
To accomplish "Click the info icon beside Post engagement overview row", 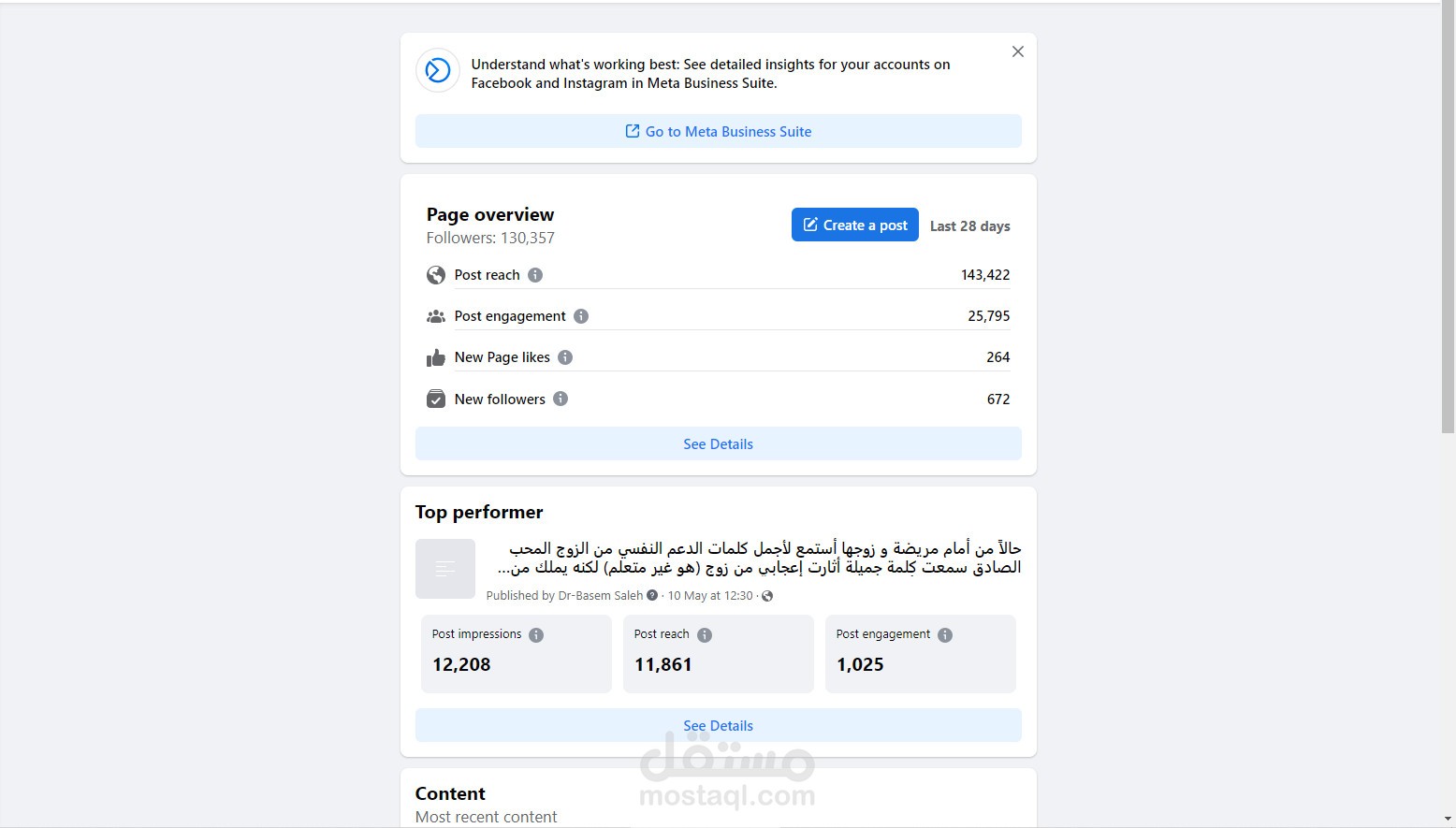I will pos(581,316).
